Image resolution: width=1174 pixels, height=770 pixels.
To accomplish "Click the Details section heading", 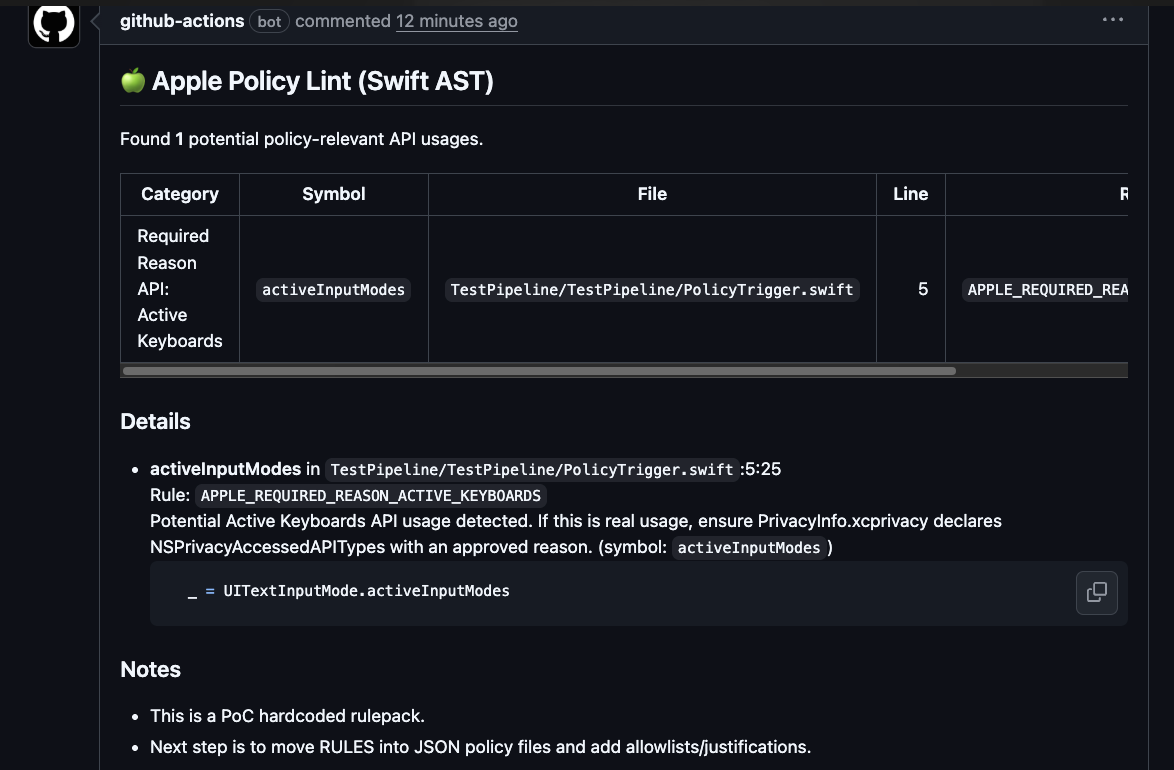I will click(155, 422).
